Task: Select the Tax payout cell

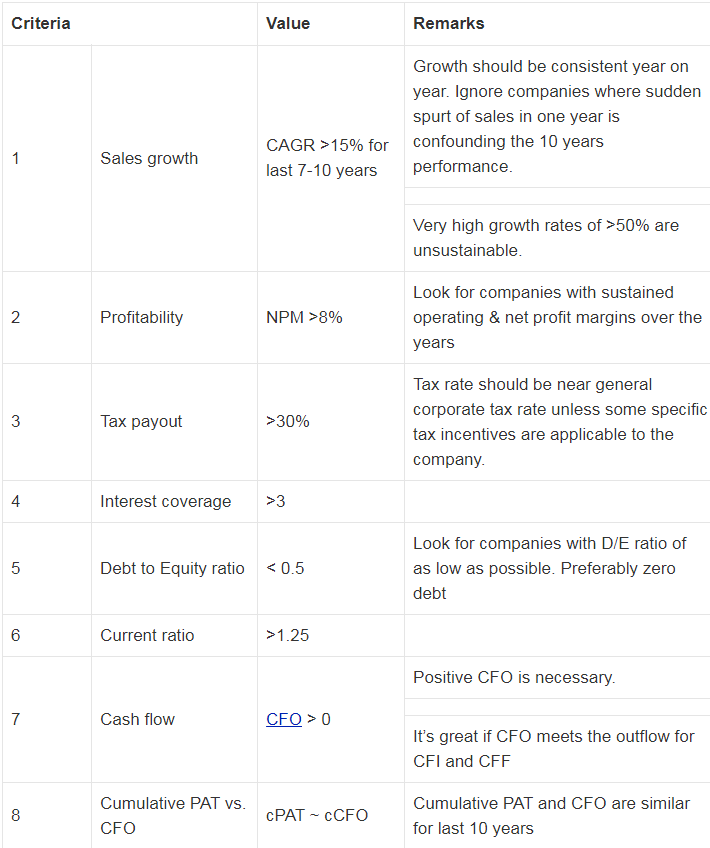Action: pos(141,421)
